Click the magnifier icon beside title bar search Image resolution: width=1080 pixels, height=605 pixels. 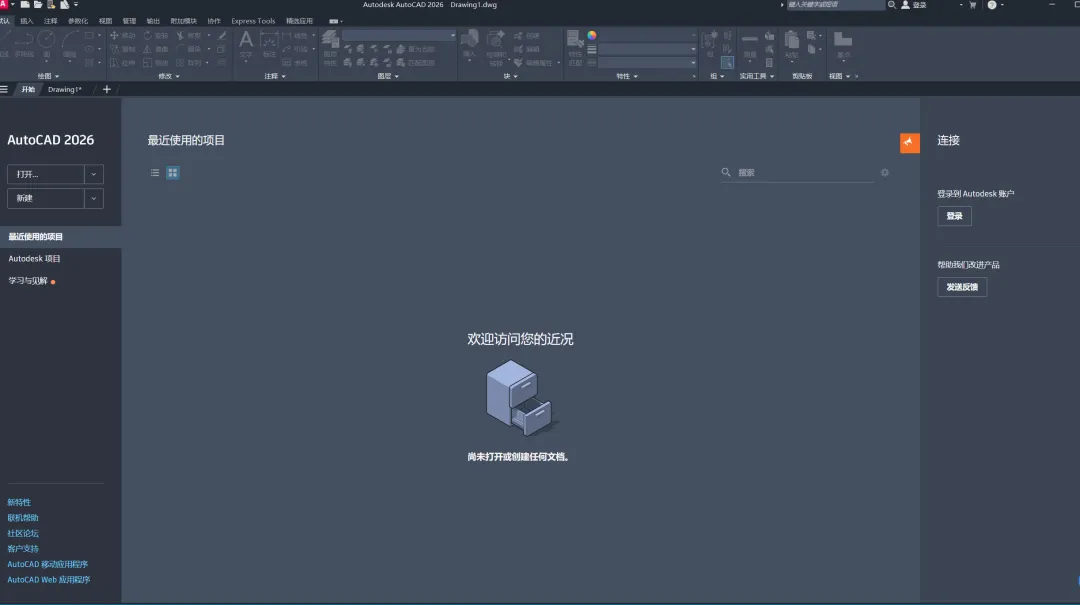(x=892, y=5)
